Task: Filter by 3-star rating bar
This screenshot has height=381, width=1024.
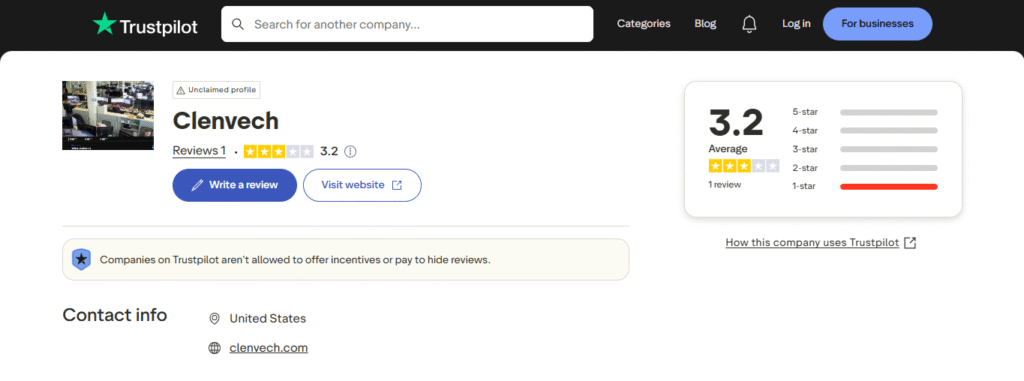Action: click(x=888, y=150)
